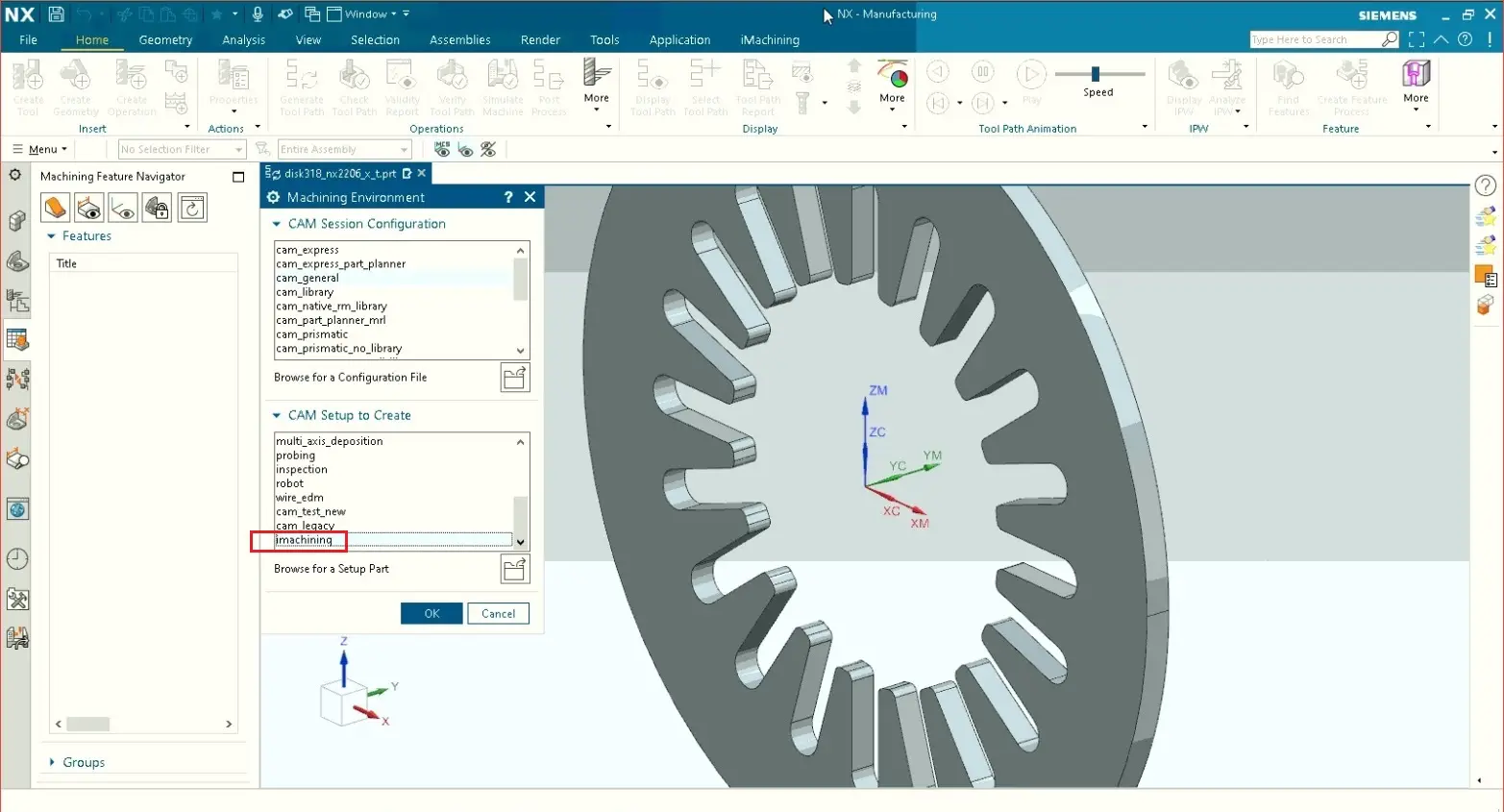
Task: Click the globe icon in left sidebar
Action: (17, 509)
